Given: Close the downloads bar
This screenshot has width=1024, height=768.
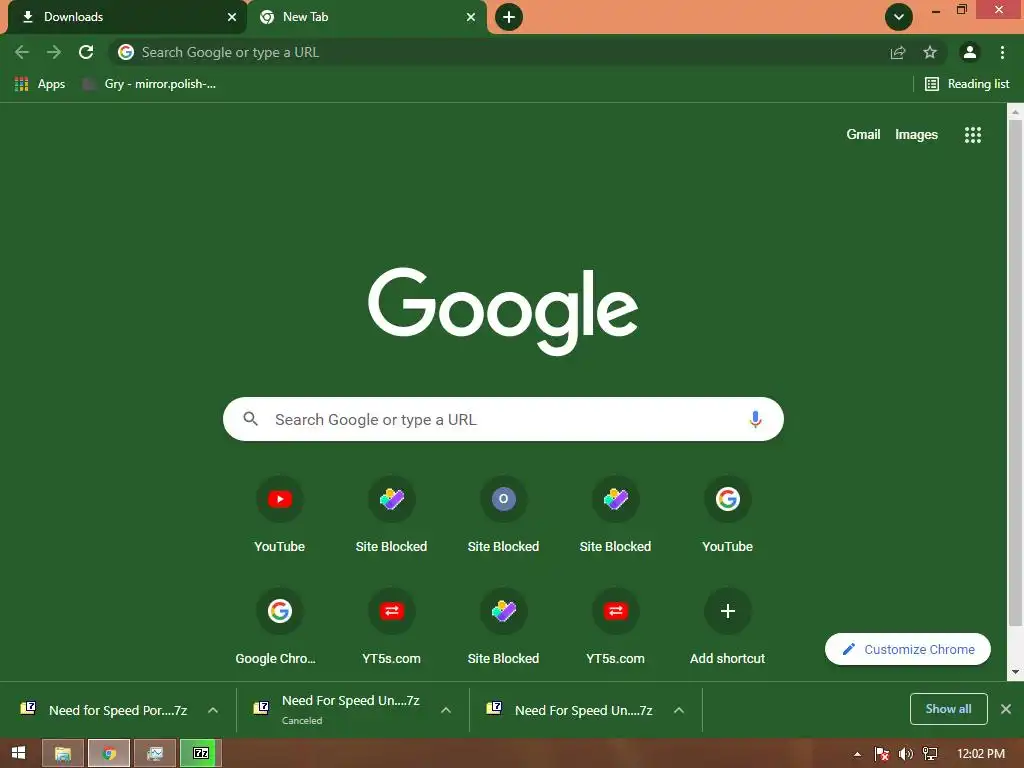Looking at the screenshot, I should click(x=1006, y=709).
